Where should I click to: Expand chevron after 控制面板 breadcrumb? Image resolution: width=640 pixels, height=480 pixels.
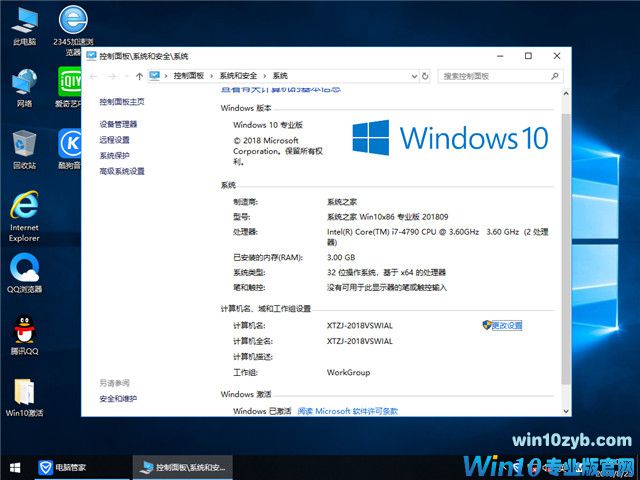coord(211,76)
